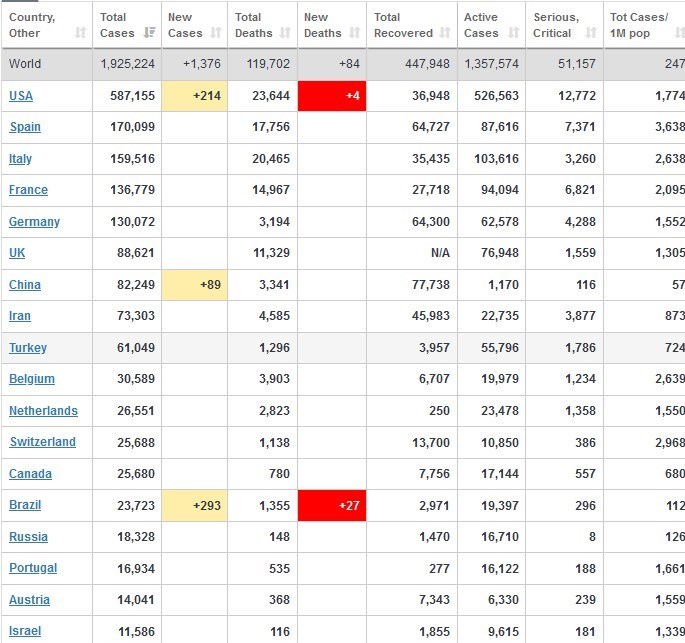This screenshot has width=685, height=643.
Task: Click the New Cases sort arrows icon
Action: [216, 33]
